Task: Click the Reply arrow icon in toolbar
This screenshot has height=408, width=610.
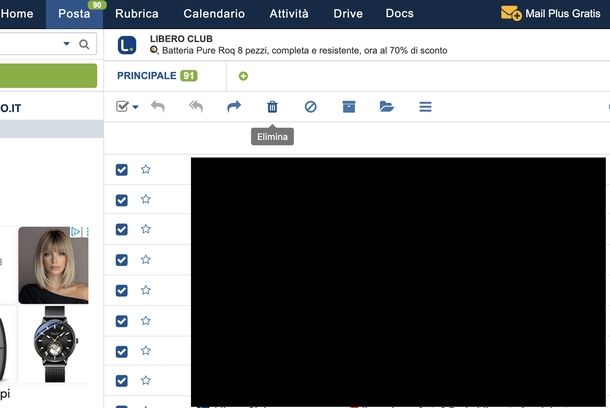Action: coord(158,106)
